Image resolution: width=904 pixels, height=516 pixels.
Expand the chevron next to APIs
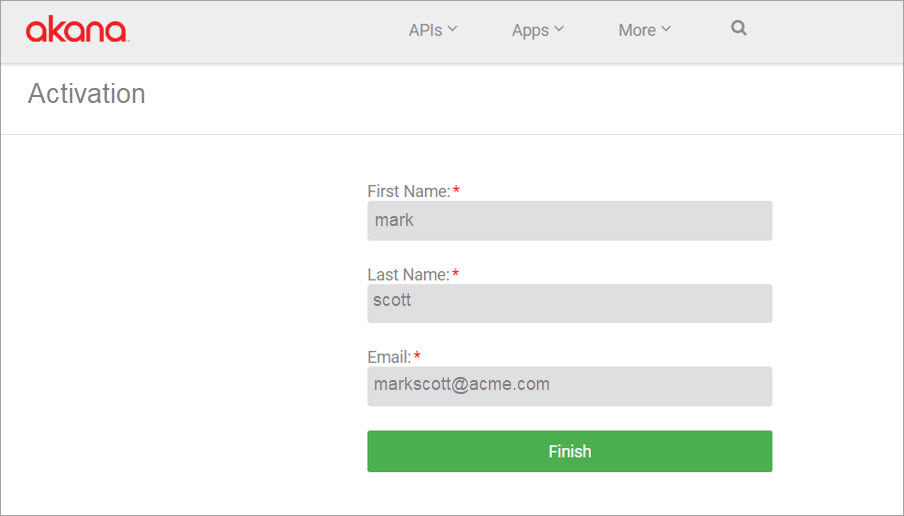(x=453, y=28)
